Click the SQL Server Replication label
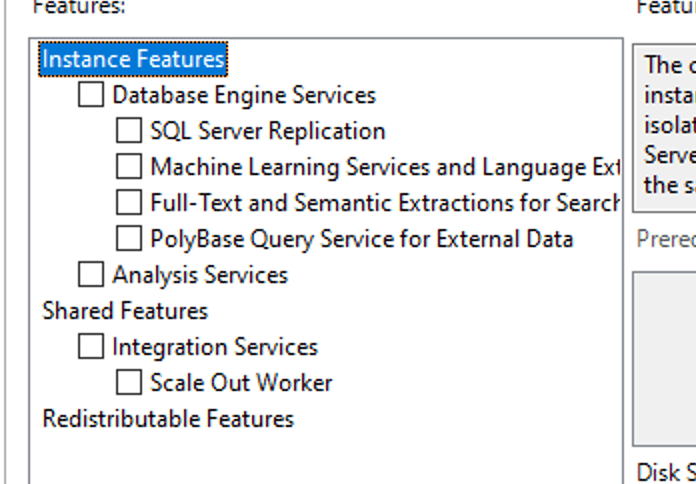The height and width of the screenshot is (484, 696). click(x=267, y=131)
